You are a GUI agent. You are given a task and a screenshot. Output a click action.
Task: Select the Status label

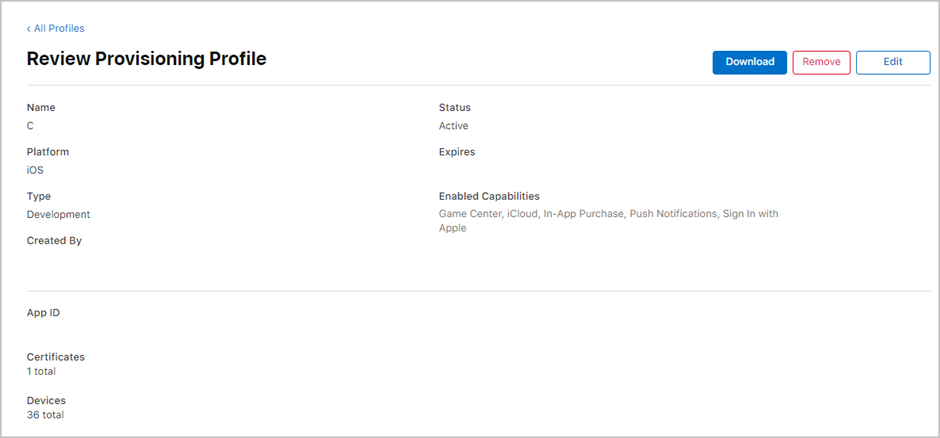(x=454, y=108)
